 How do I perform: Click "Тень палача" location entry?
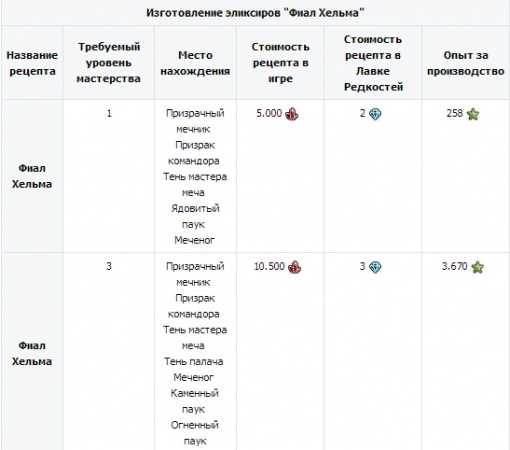(x=194, y=361)
